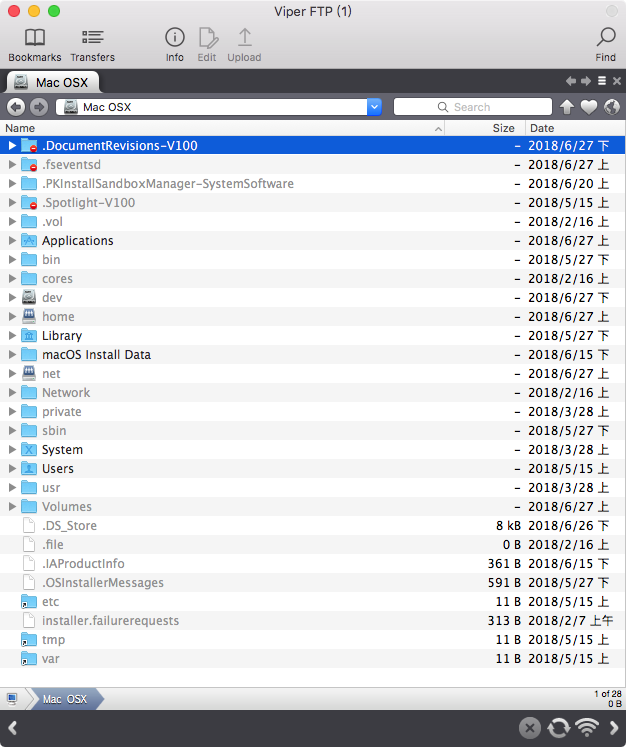Select the .Spotlight-V100 folder
This screenshot has height=747, width=626.
point(313,202)
